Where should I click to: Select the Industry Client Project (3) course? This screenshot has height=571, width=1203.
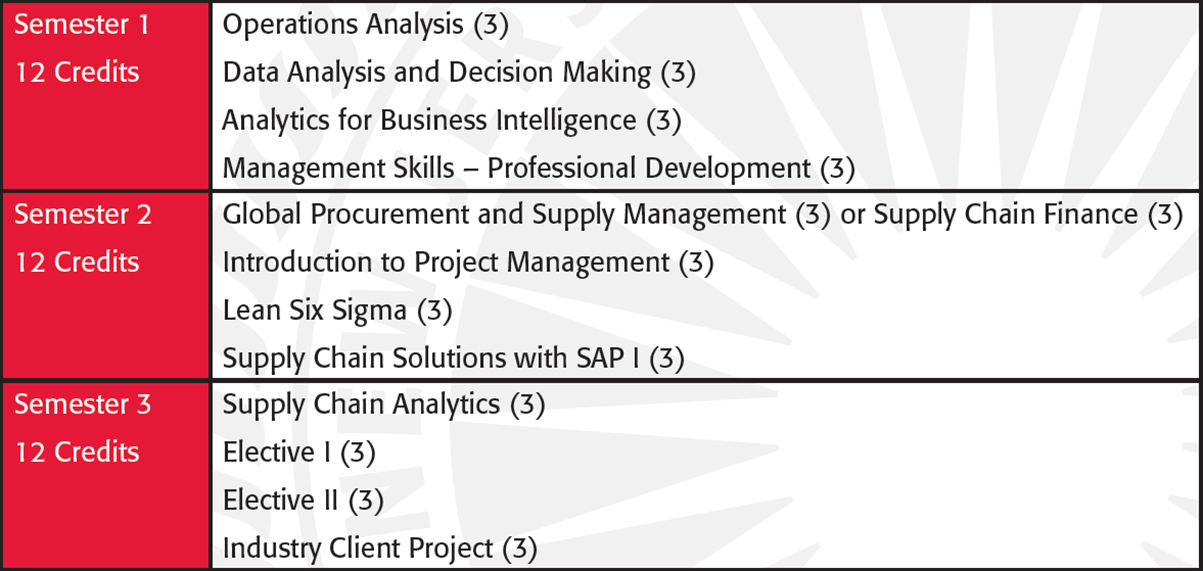pyautogui.click(x=379, y=548)
